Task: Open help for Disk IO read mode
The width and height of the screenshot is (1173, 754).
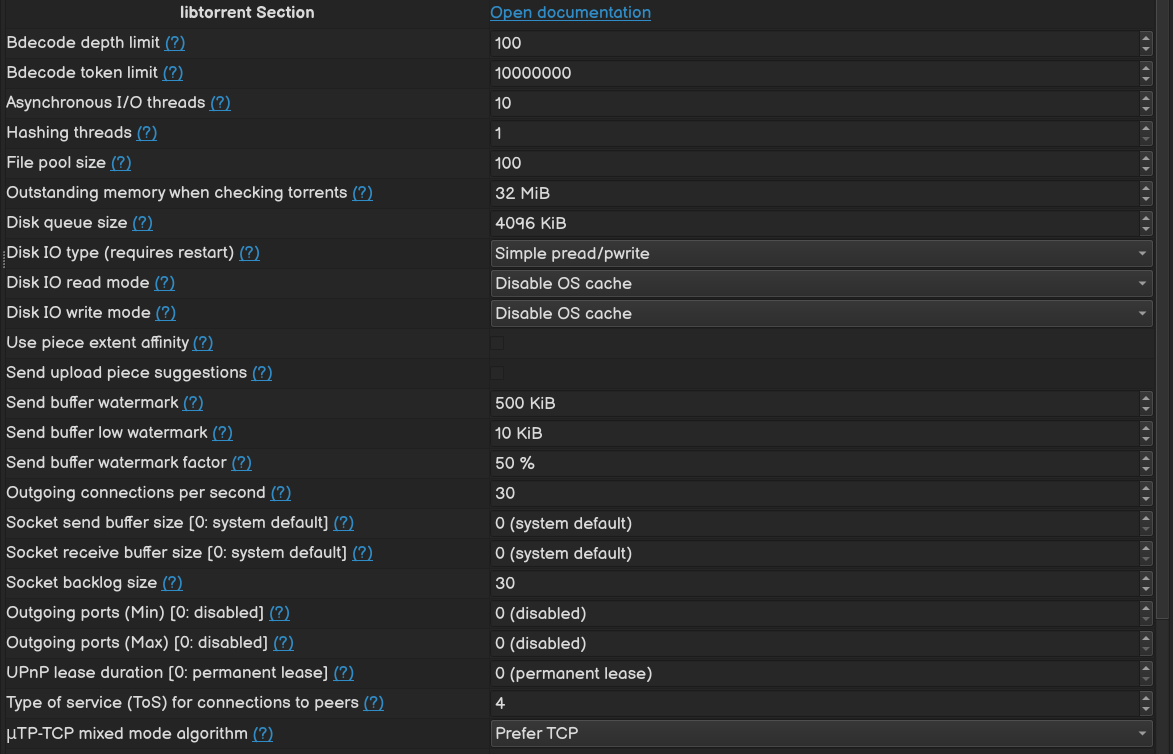Action: pyautogui.click(x=165, y=282)
